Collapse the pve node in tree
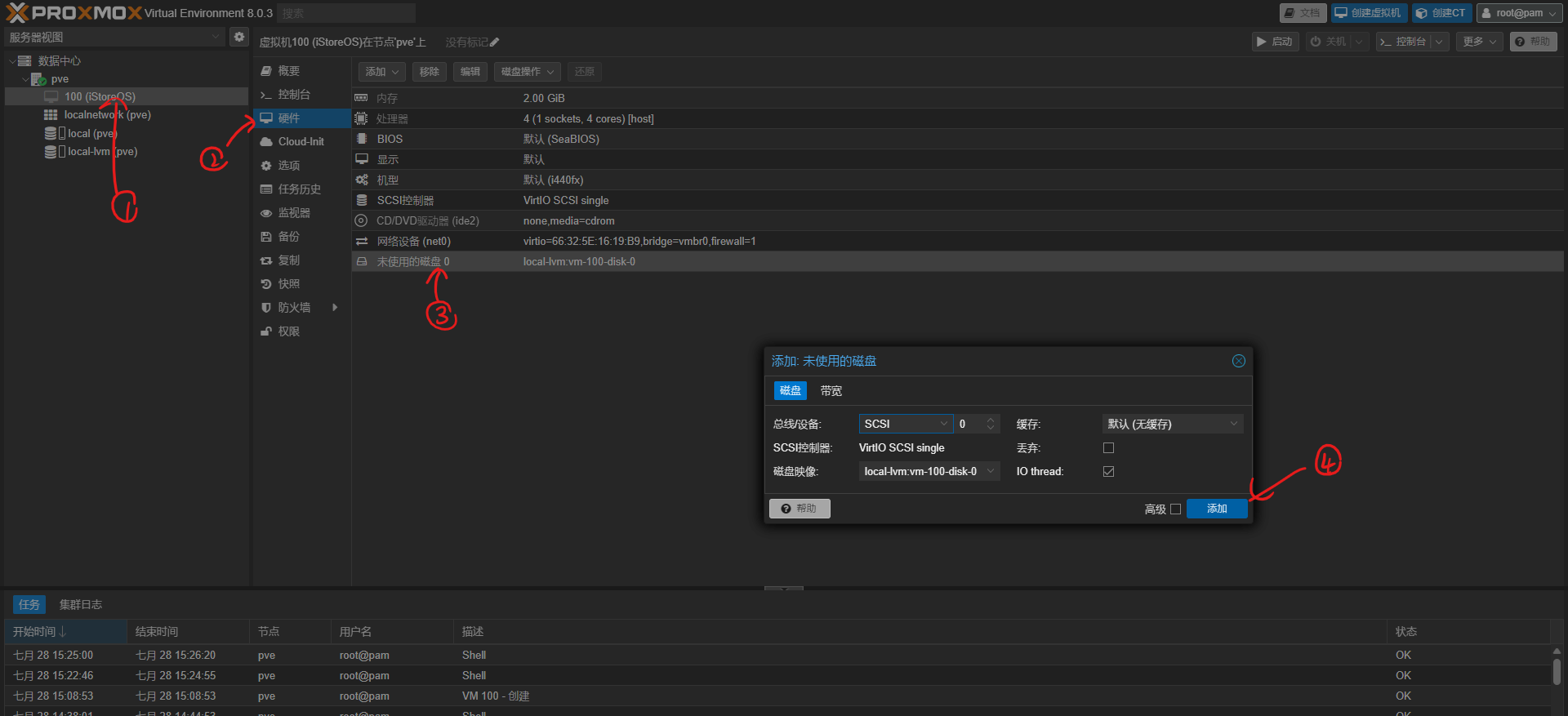 (x=25, y=79)
